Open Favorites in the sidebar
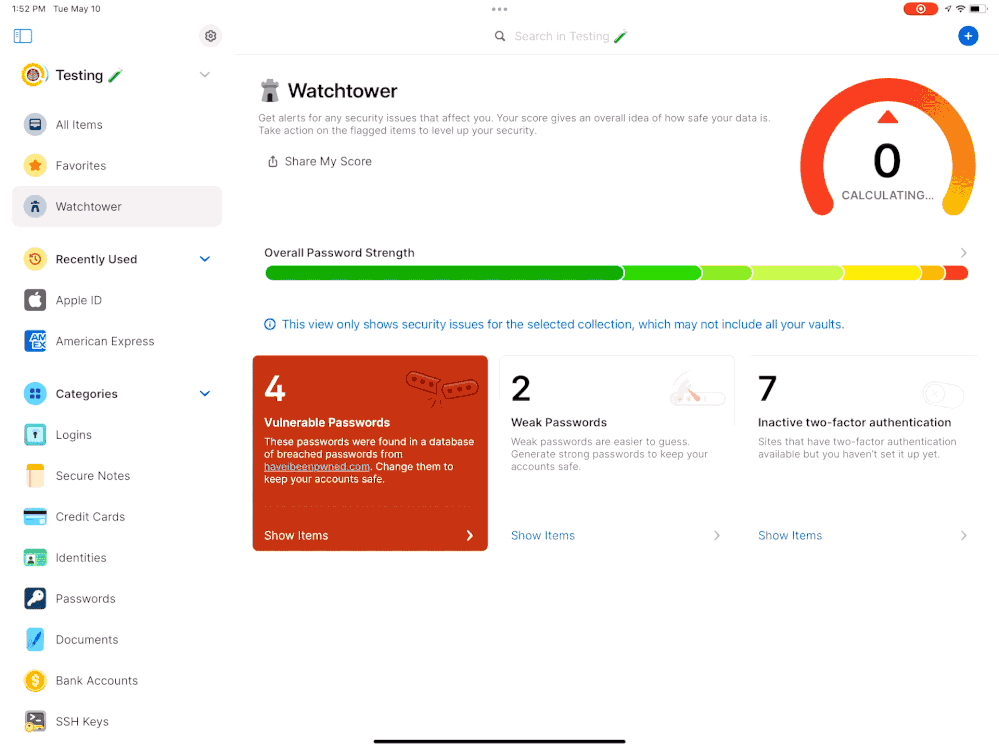The width and height of the screenshot is (999, 749). pos(80,166)
